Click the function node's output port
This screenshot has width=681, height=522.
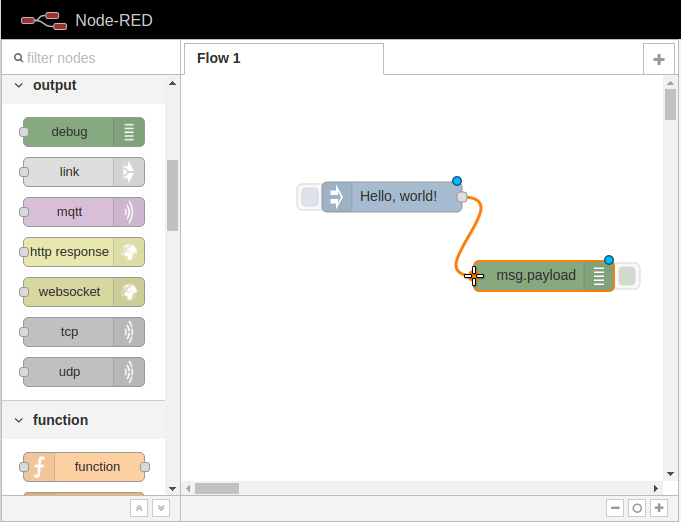pyautogui.click(x=145, y=467)
